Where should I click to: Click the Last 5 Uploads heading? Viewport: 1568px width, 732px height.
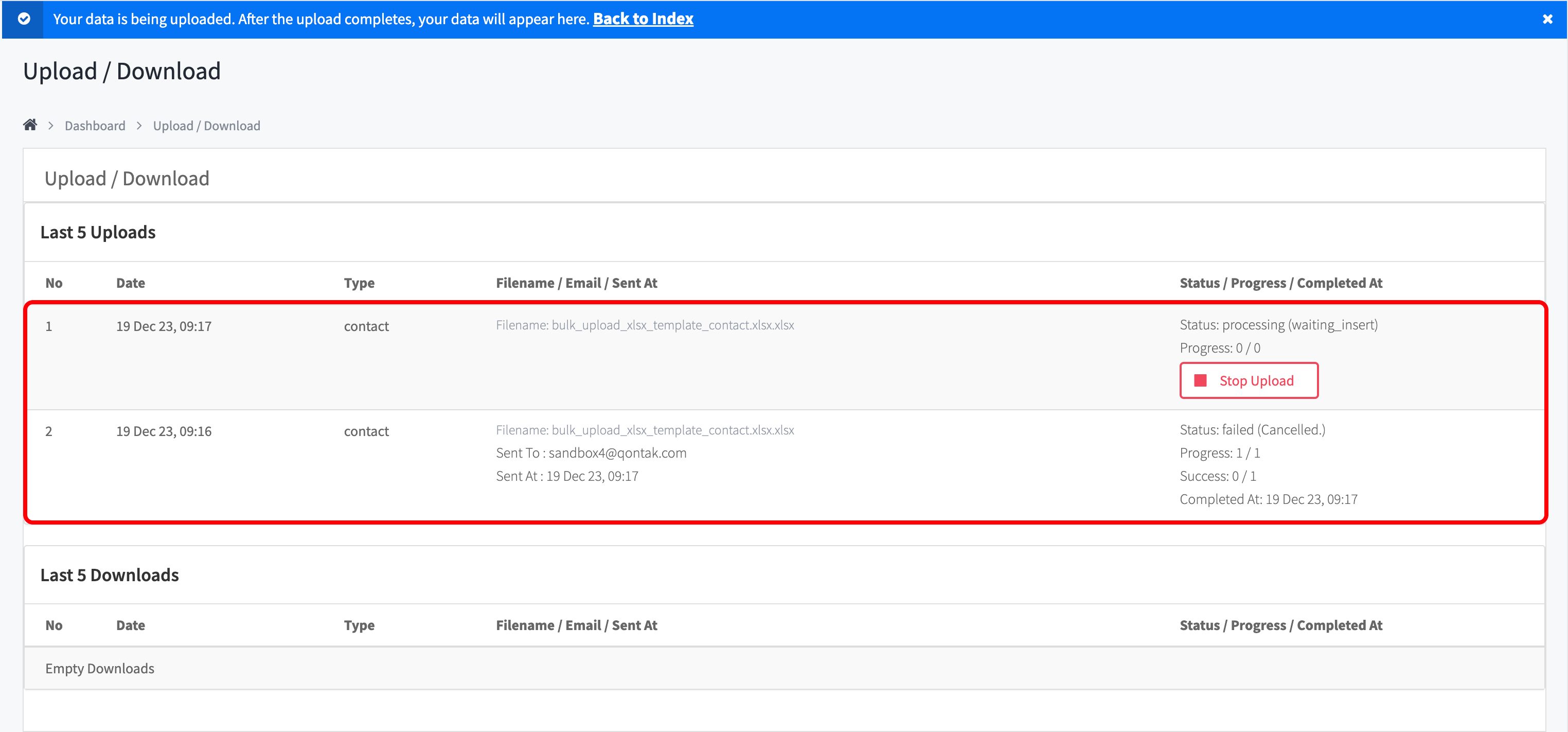(x=98, y=232)
